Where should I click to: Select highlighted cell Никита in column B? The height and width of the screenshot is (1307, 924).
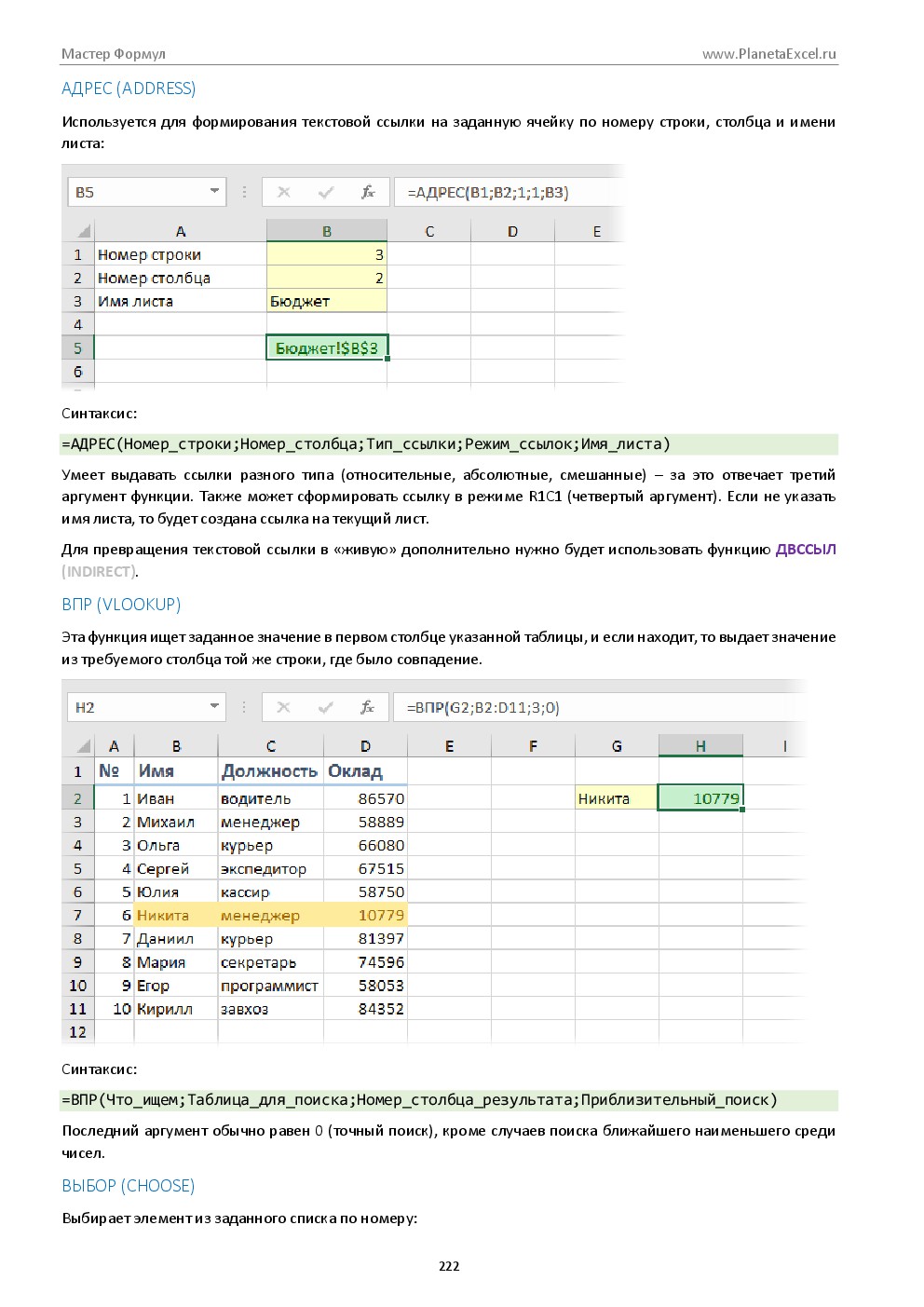pos(176,915)
